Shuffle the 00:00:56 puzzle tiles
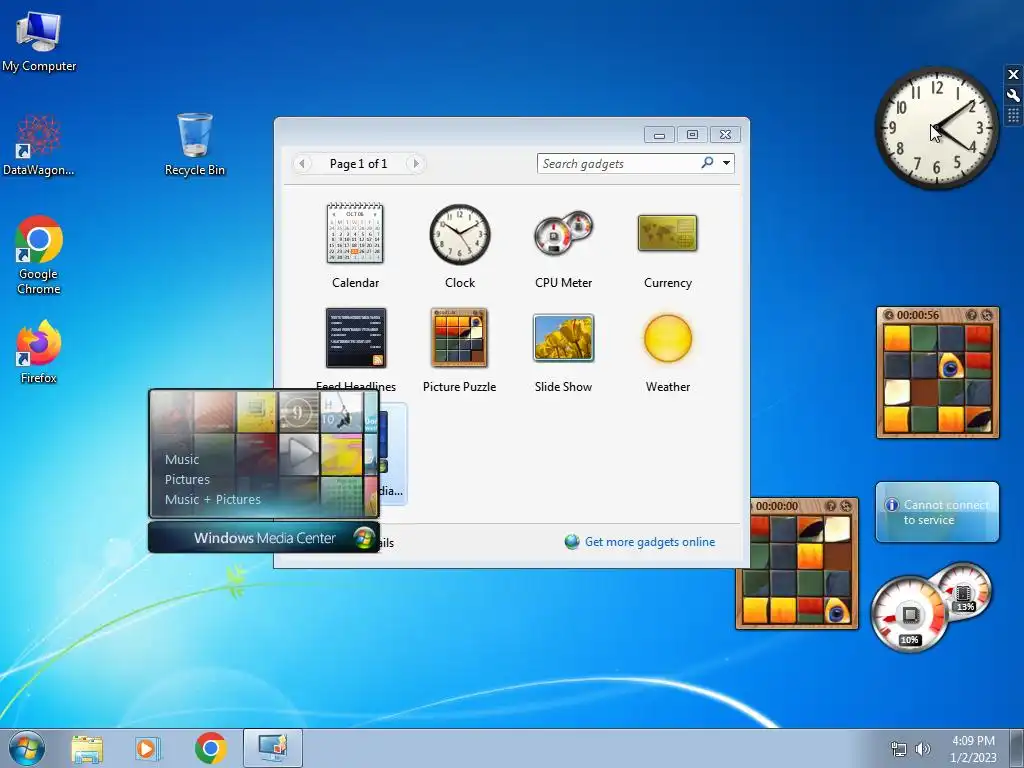This screenshot has width=1024, height=768. 987,315
